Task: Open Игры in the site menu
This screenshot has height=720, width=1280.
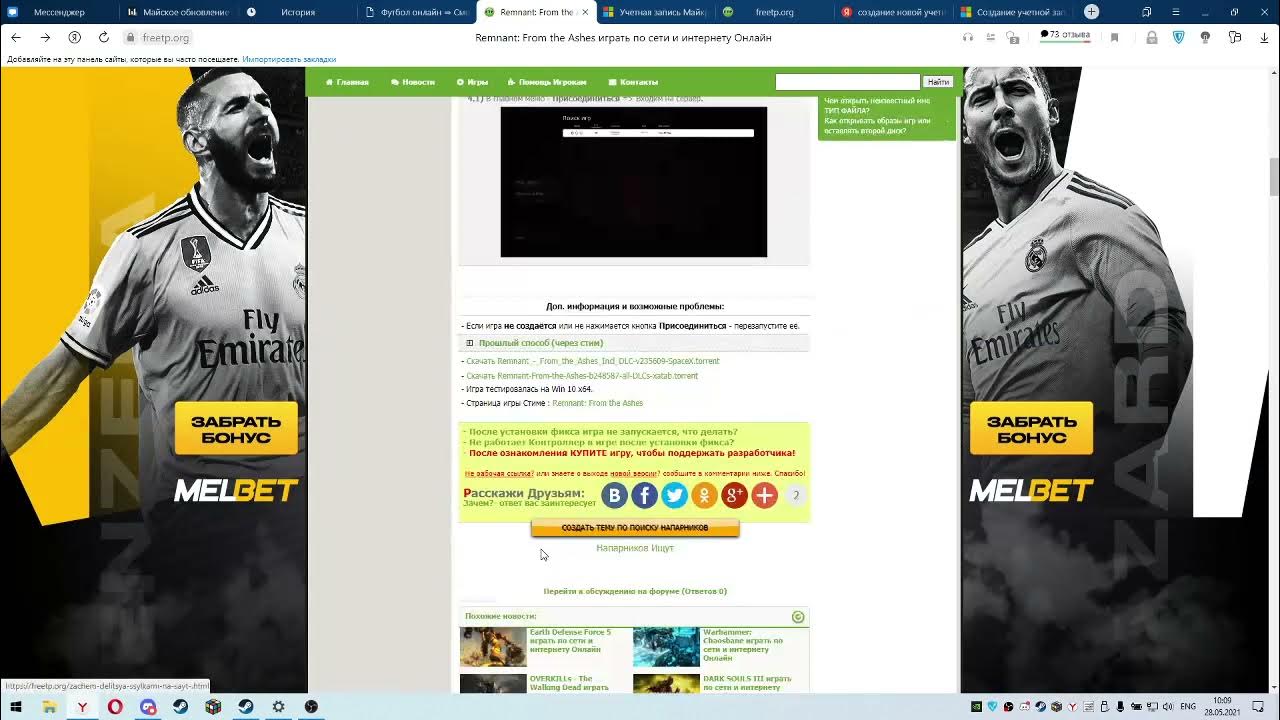Action: click(472, 82)
